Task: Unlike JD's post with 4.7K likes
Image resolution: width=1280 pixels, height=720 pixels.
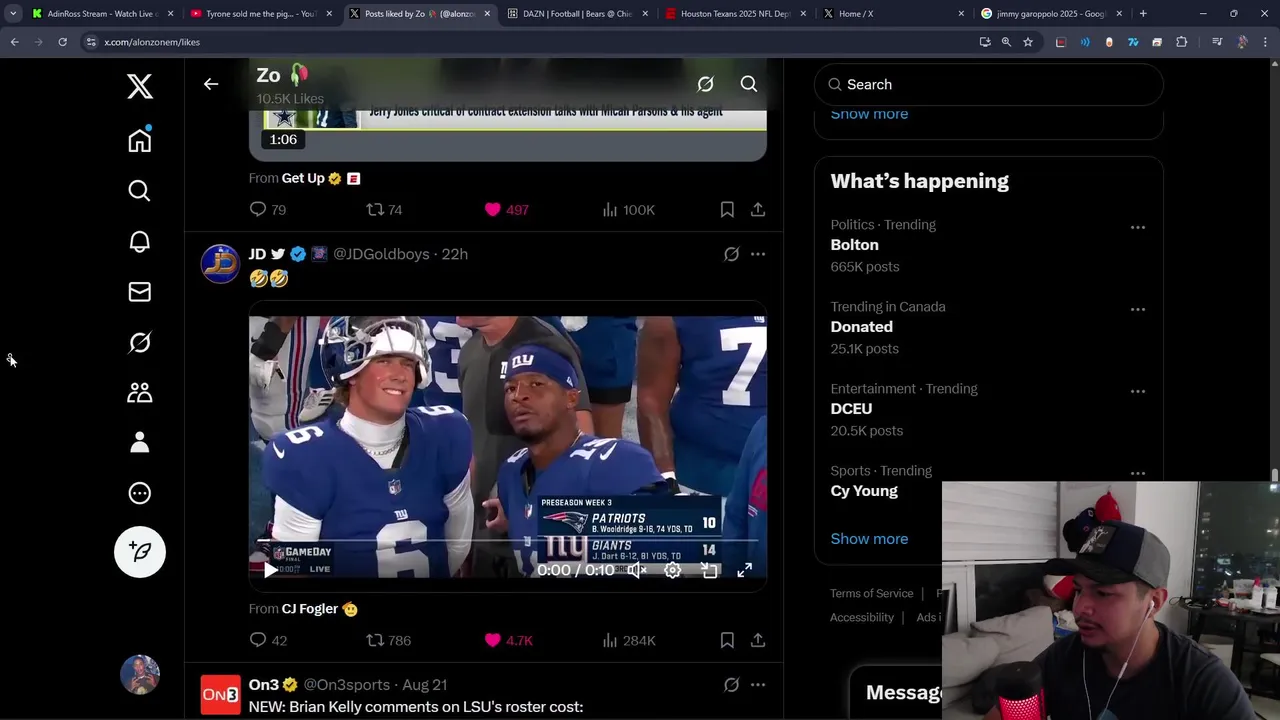Action: click(x=508, y=640)
